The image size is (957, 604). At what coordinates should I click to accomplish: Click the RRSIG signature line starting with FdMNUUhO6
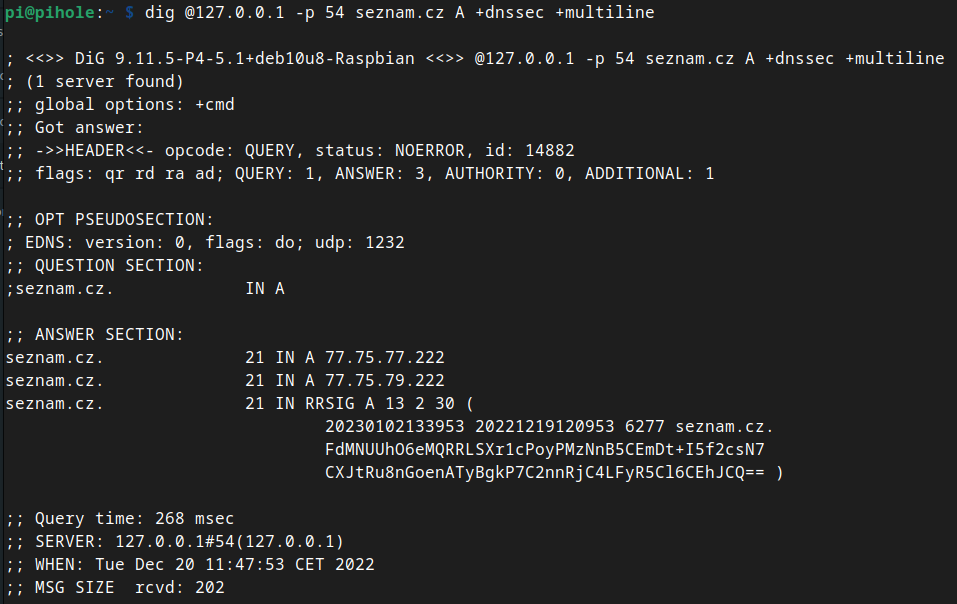(x=545, y=449)
